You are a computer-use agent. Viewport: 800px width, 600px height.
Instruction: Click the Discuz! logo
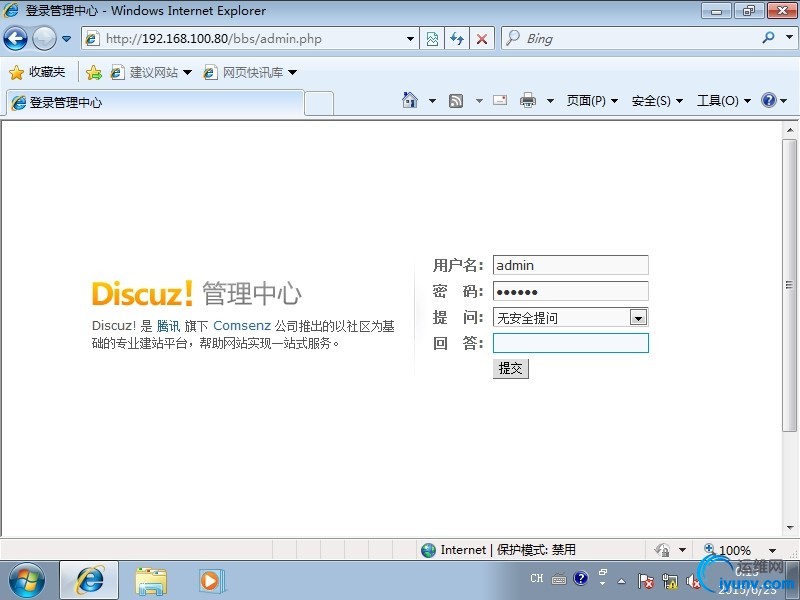tap(142, 293)
